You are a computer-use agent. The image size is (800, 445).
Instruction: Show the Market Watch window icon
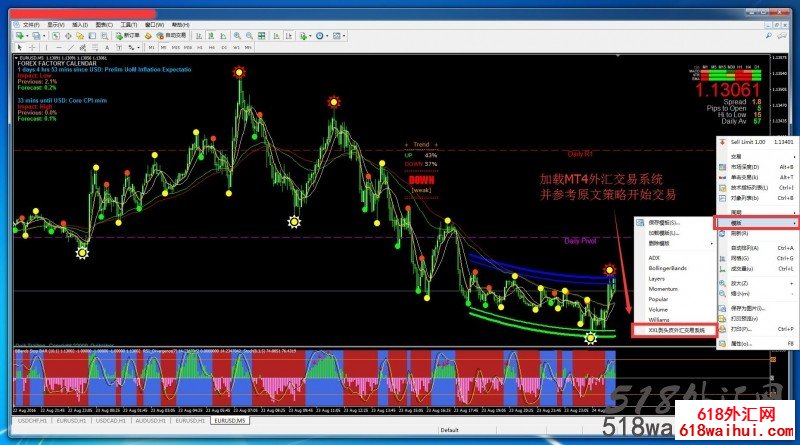(x=56, y=36)
